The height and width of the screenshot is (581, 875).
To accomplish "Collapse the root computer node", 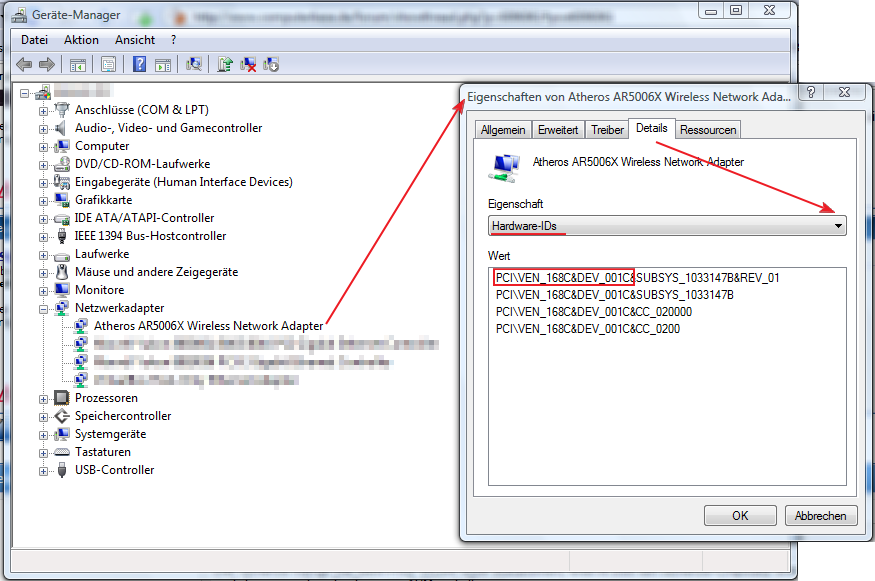I will 24,93.
